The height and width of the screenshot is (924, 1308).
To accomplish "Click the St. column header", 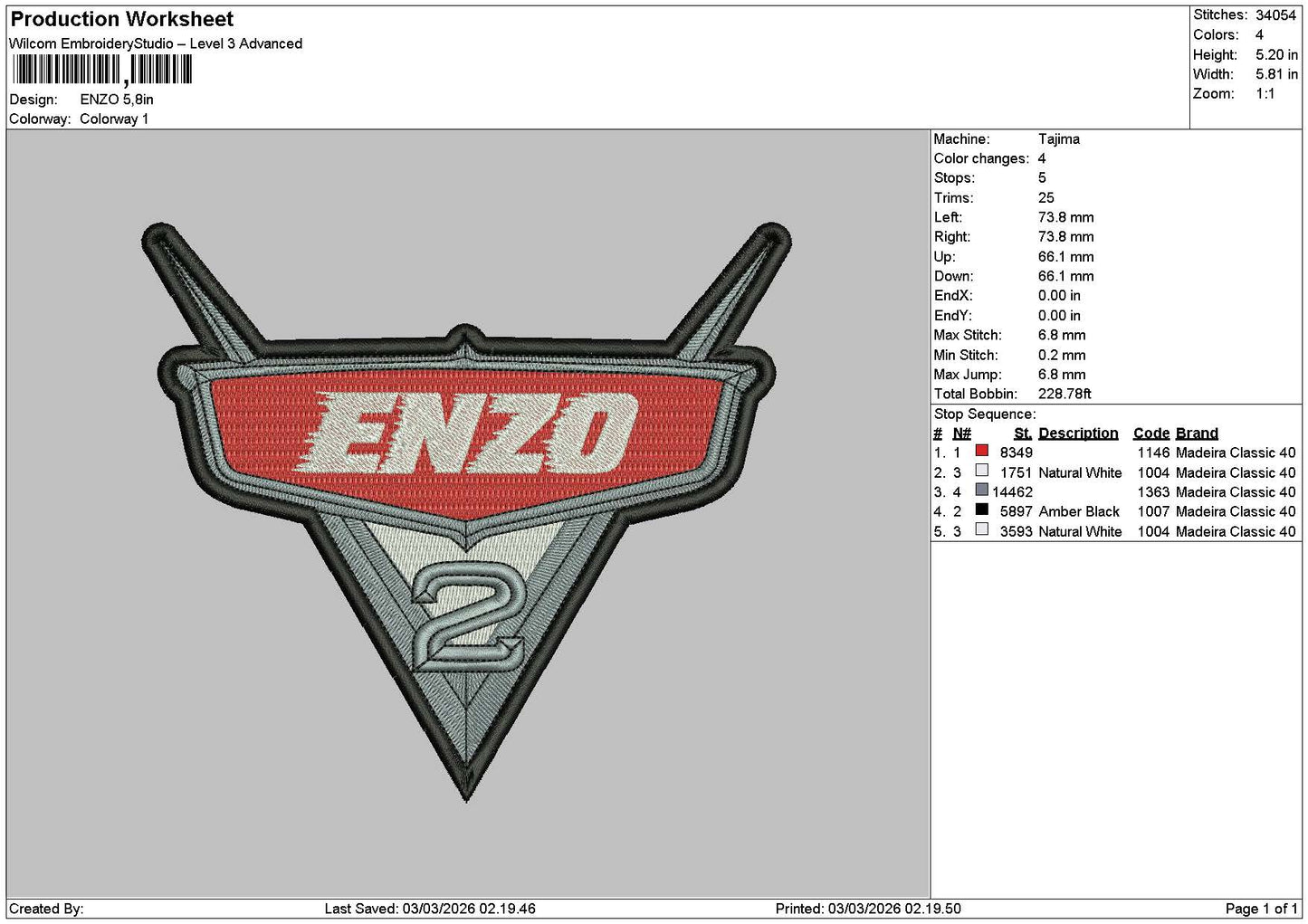I will tap(1023, 433).
